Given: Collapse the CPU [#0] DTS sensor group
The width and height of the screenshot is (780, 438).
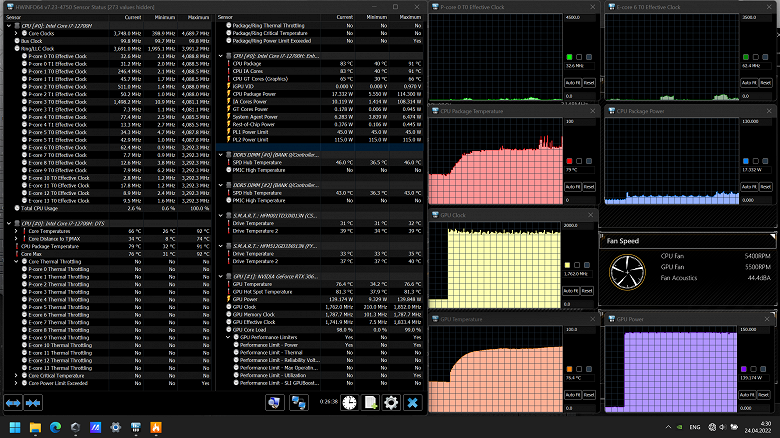Looking at the screenshot, I should pyautogui.click(x=9, y=223).
